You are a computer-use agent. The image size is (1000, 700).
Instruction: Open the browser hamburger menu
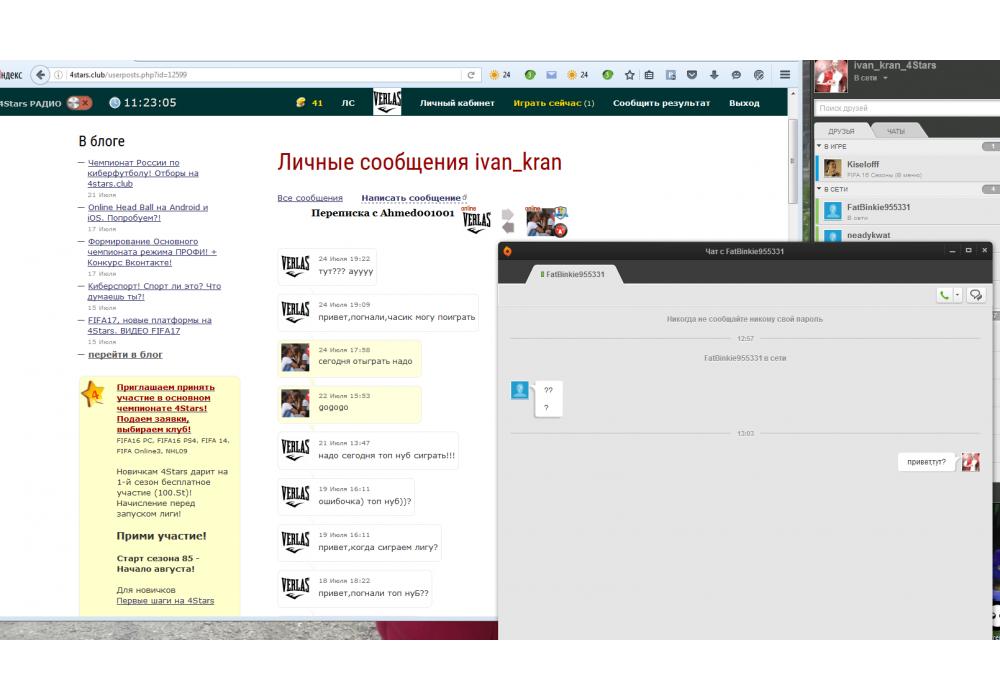point(785,75)
